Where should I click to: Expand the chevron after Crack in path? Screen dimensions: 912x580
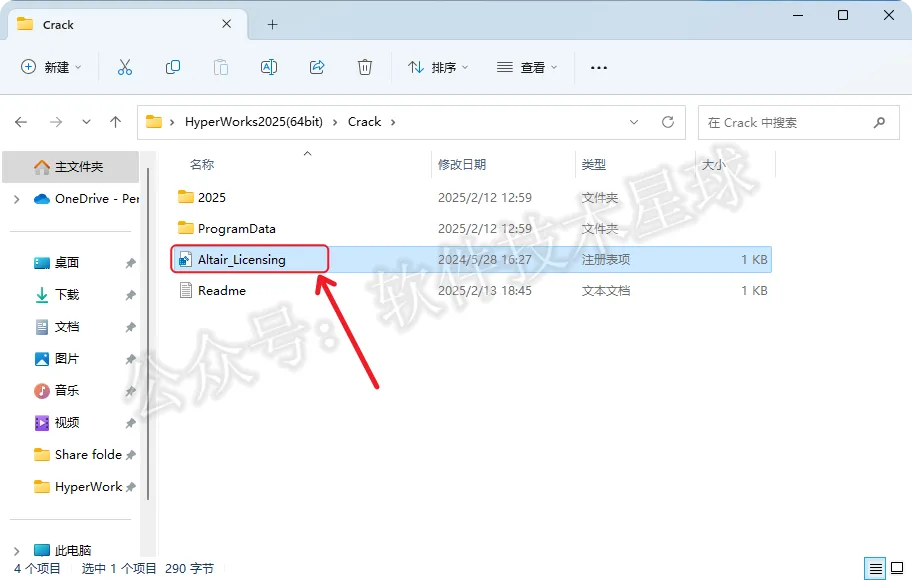click(393, 122)
